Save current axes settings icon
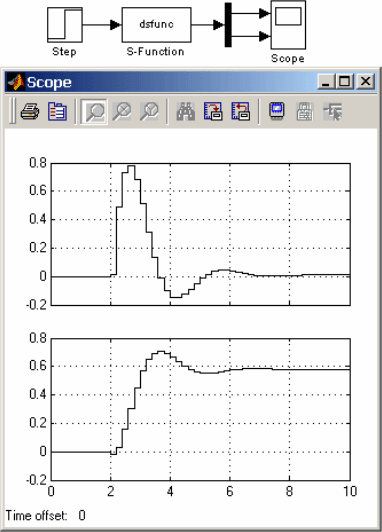Image resolution: width=382 pixels, height=532 pixels. tap(213, 112)
